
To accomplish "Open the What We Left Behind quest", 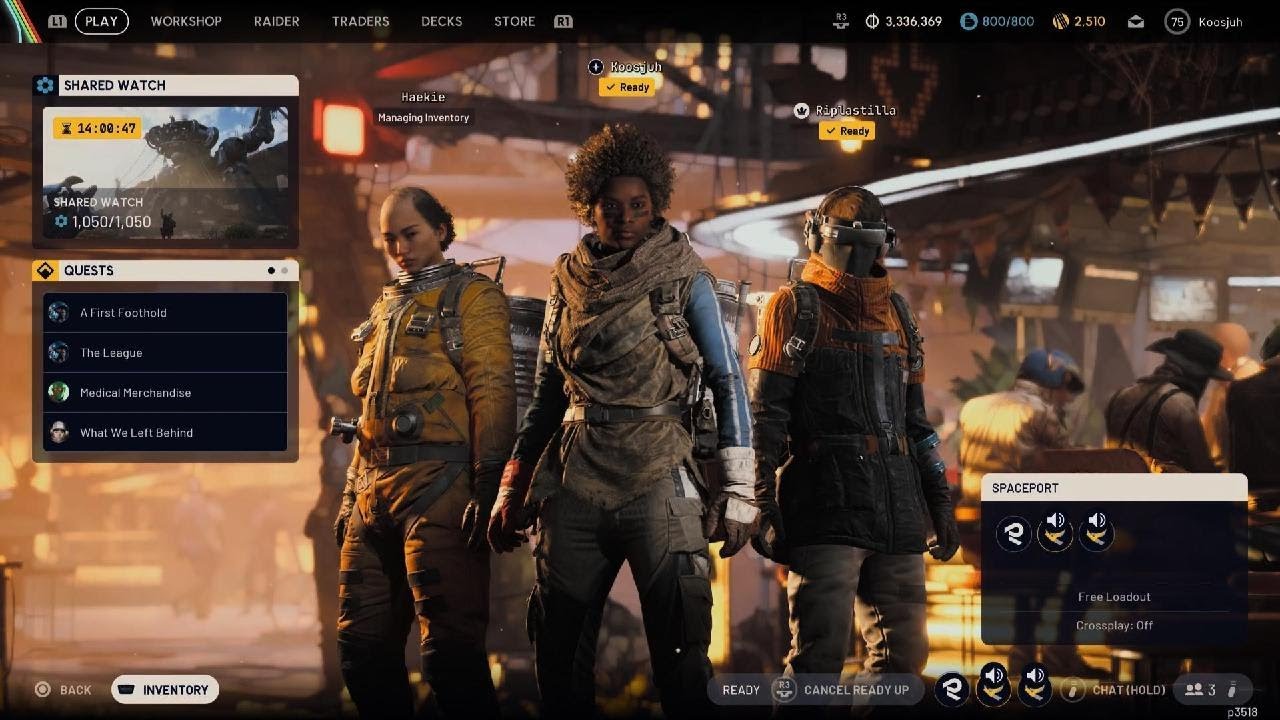I will 165,433.
